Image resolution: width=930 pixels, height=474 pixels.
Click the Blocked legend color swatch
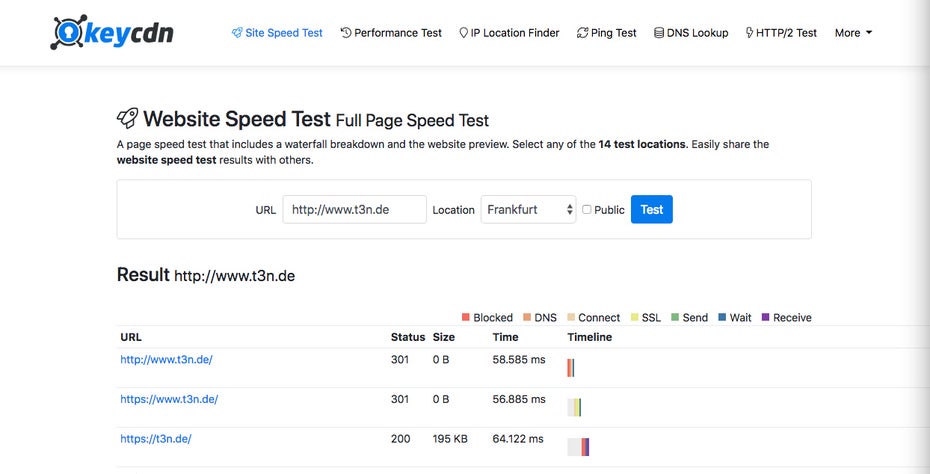tap(466, 317)
